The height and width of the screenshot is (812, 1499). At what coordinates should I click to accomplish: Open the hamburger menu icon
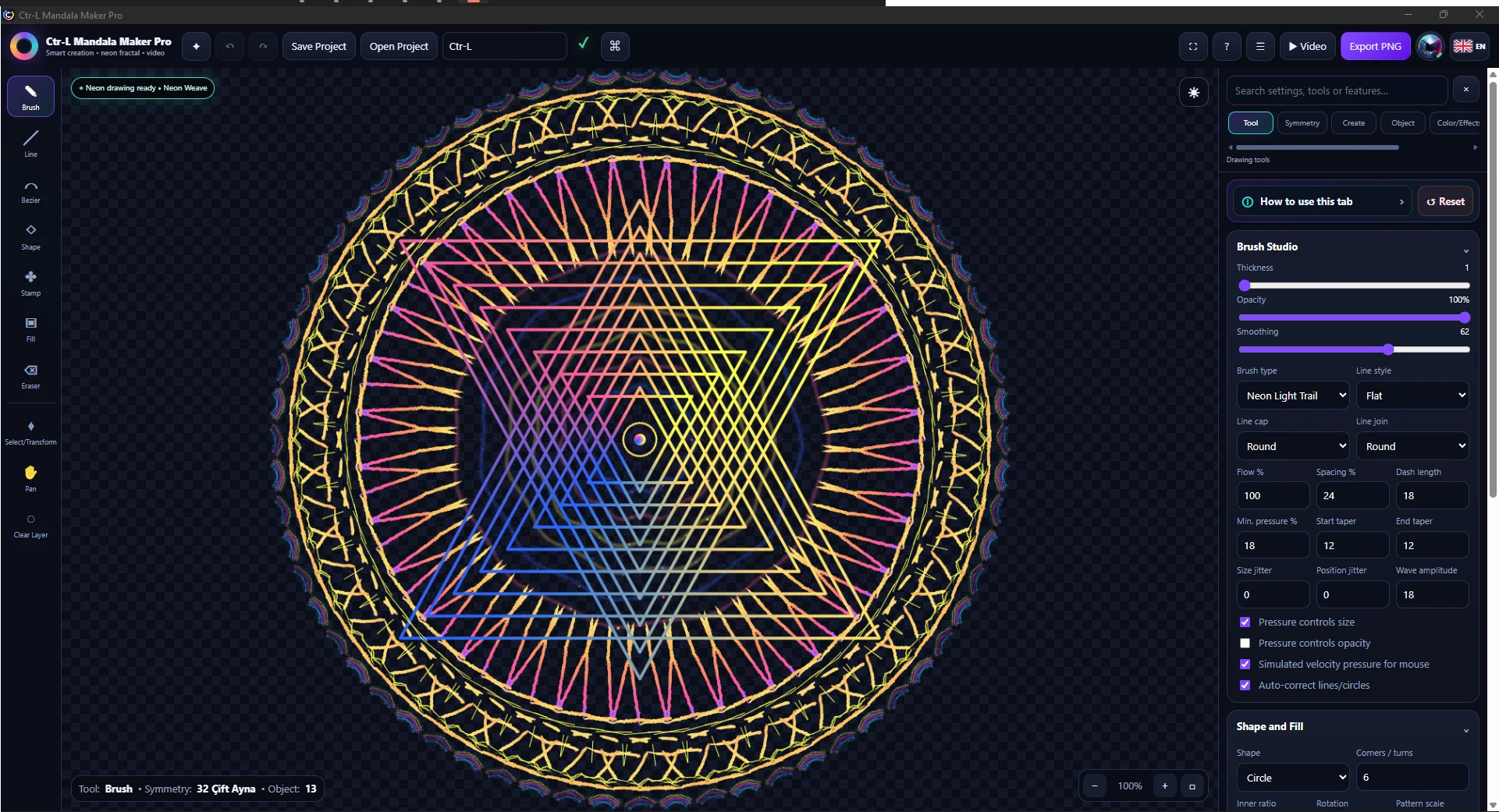(x=1260, y=46)
